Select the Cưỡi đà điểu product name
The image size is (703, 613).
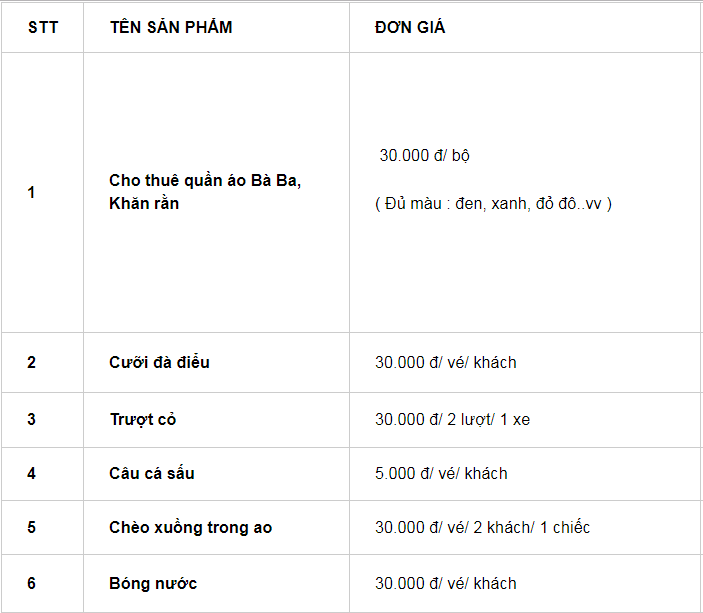[159, 362]
